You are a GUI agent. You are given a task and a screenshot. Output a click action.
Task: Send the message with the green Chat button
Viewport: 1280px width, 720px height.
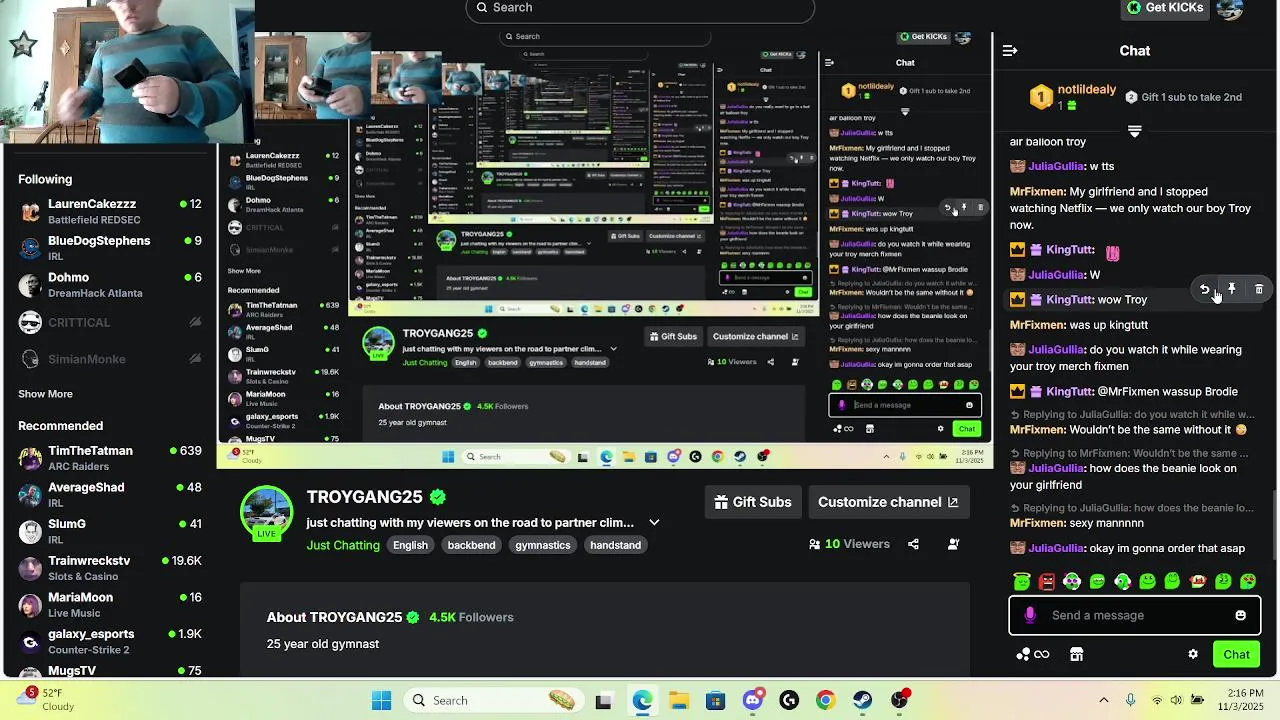click(1237, 654)
